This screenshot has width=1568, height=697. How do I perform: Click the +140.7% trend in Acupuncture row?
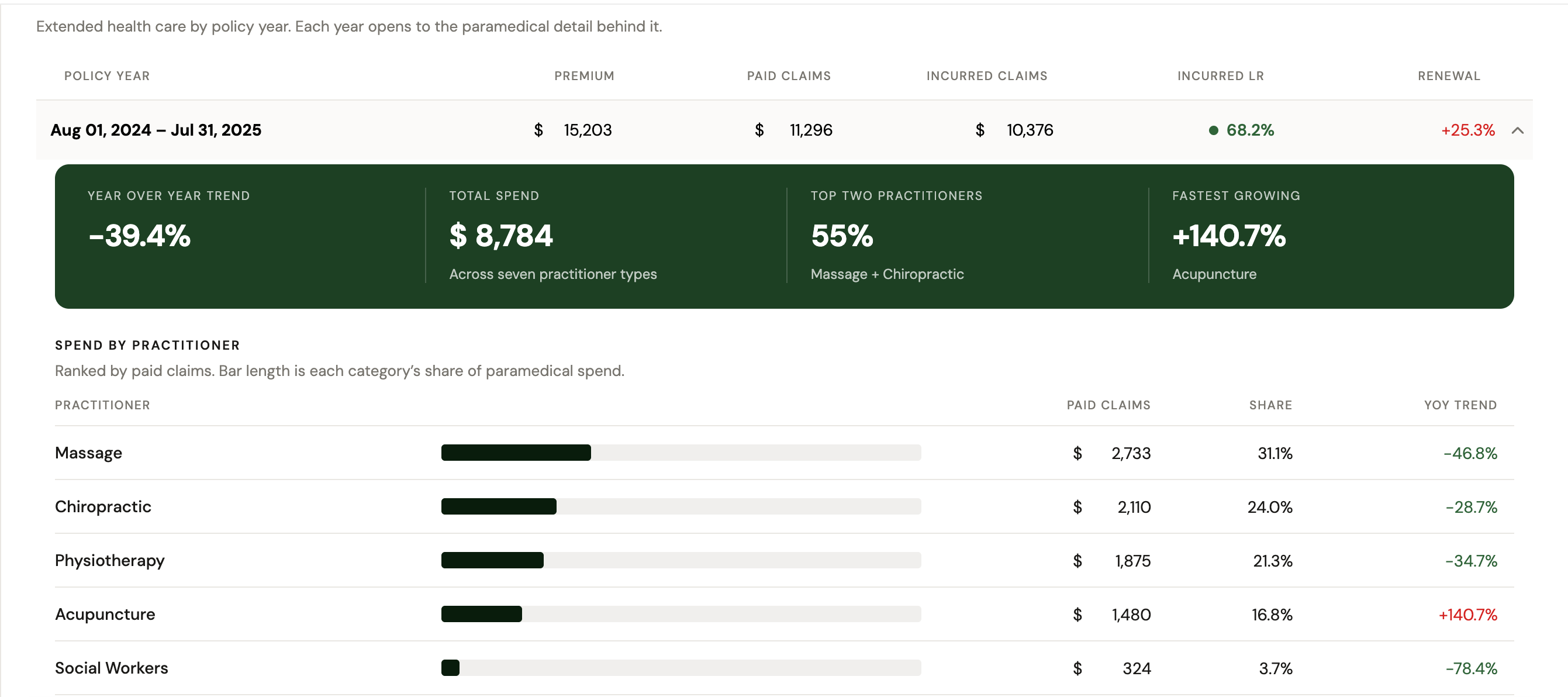[x=1467, y=615]
